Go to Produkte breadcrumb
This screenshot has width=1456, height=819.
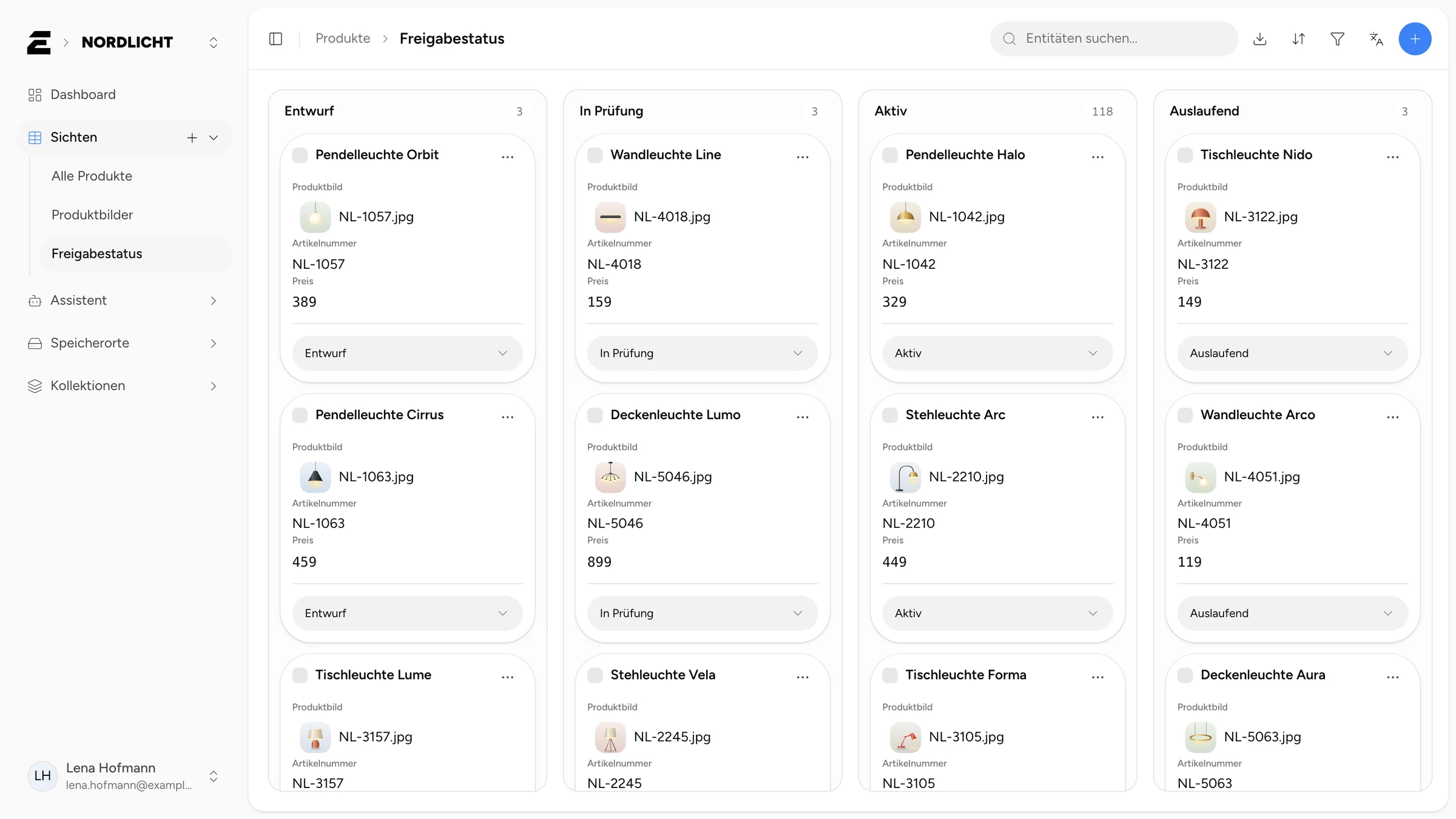click(x=343, y=39)
